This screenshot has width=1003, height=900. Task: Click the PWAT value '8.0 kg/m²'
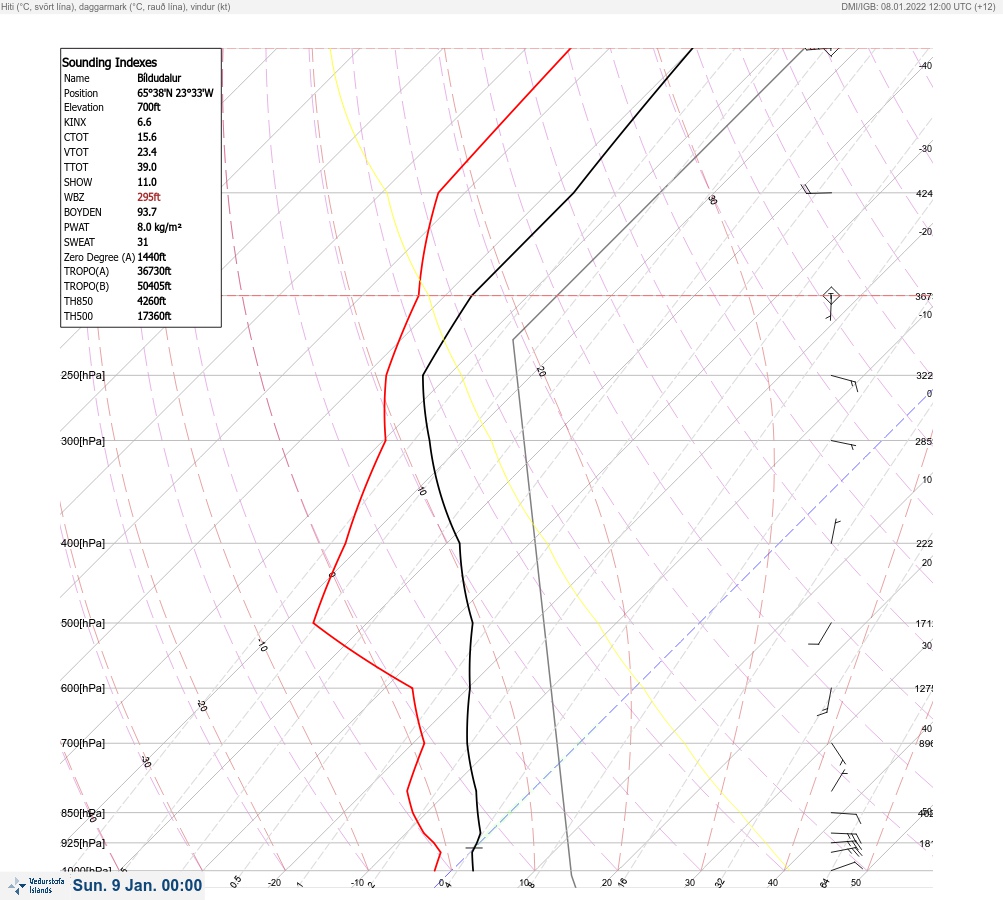pos(159,227)
